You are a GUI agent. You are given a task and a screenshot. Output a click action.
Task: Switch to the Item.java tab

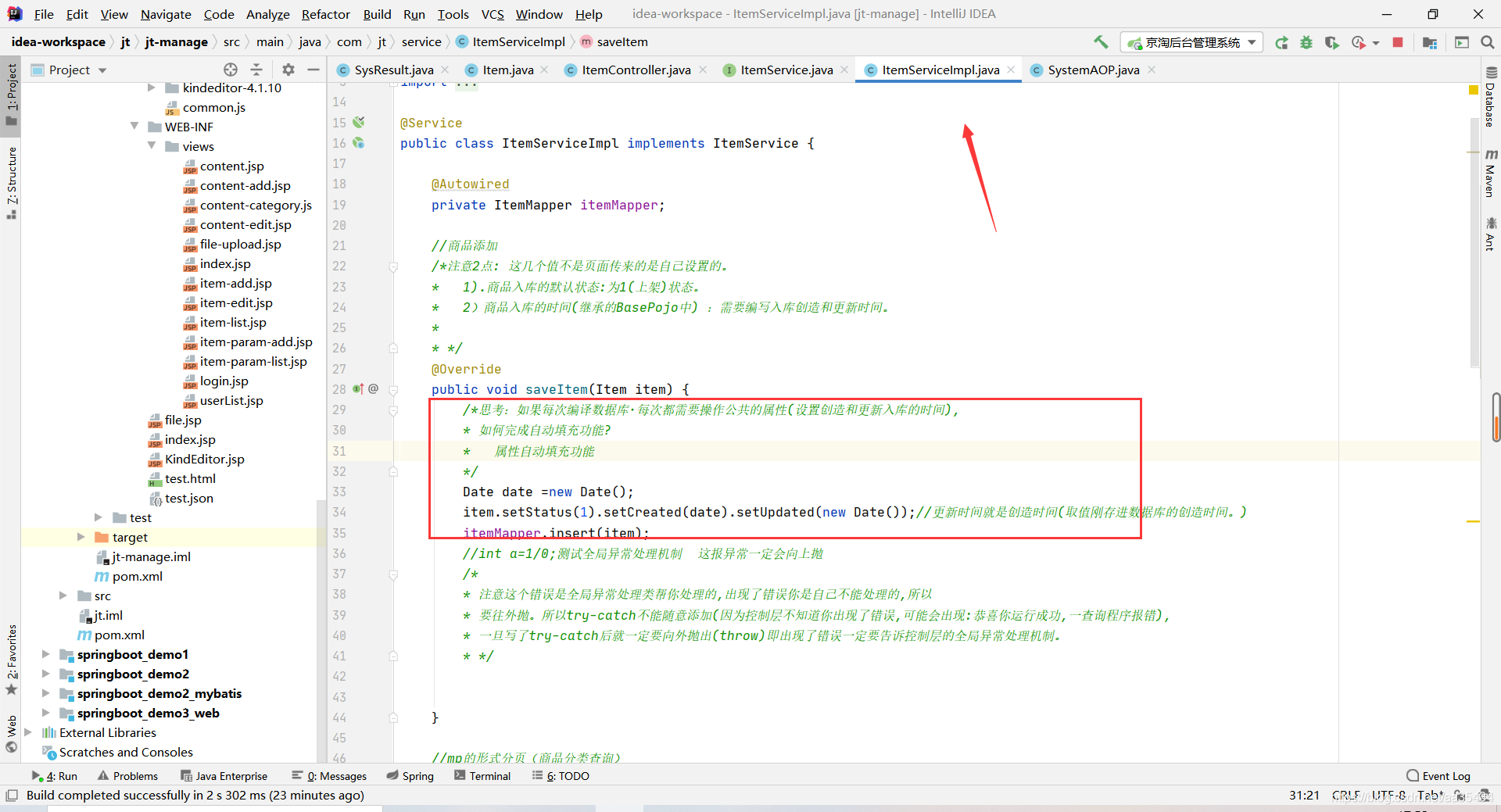point(507,70)
